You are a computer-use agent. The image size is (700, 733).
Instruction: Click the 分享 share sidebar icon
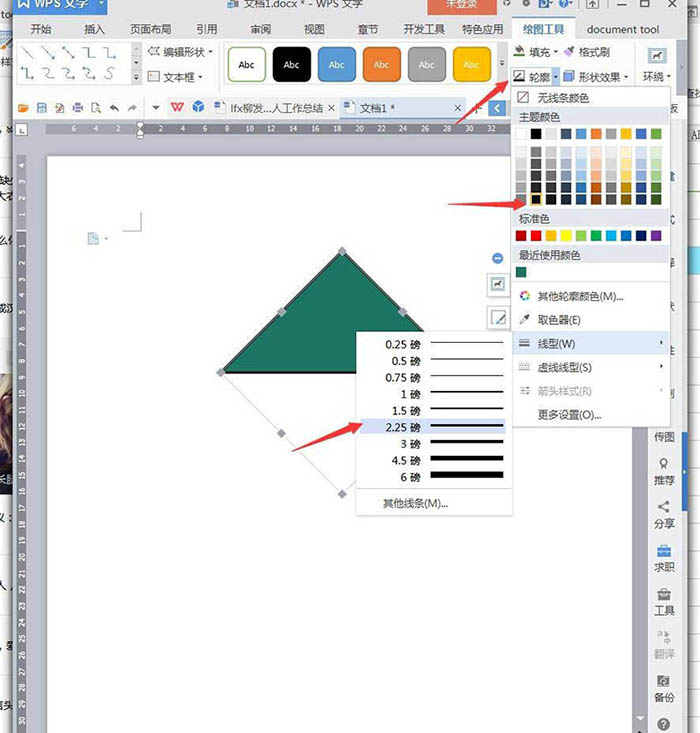tap(664, 515)
